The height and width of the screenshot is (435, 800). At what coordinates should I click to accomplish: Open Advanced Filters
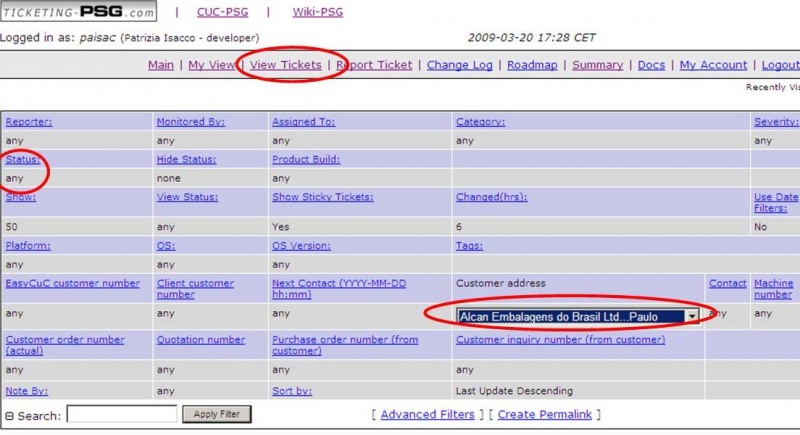click(428, 415)
